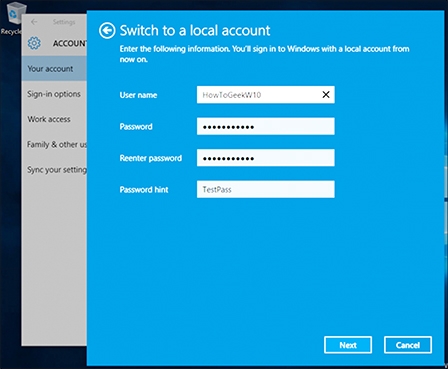
Task: Open Sync your settings in Settings
Action: pyautogui.click(x=54, y=170)
